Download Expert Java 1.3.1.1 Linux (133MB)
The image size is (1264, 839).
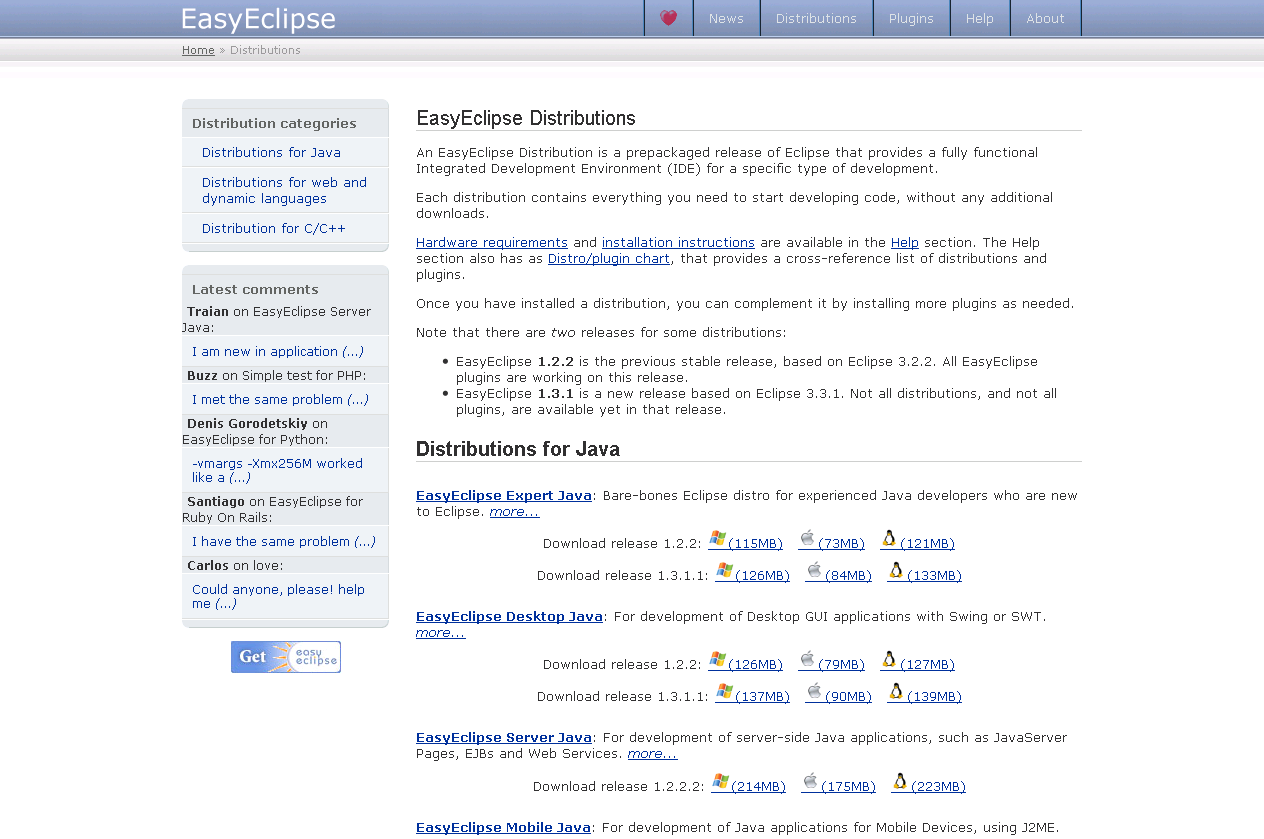tap(934, 576)
